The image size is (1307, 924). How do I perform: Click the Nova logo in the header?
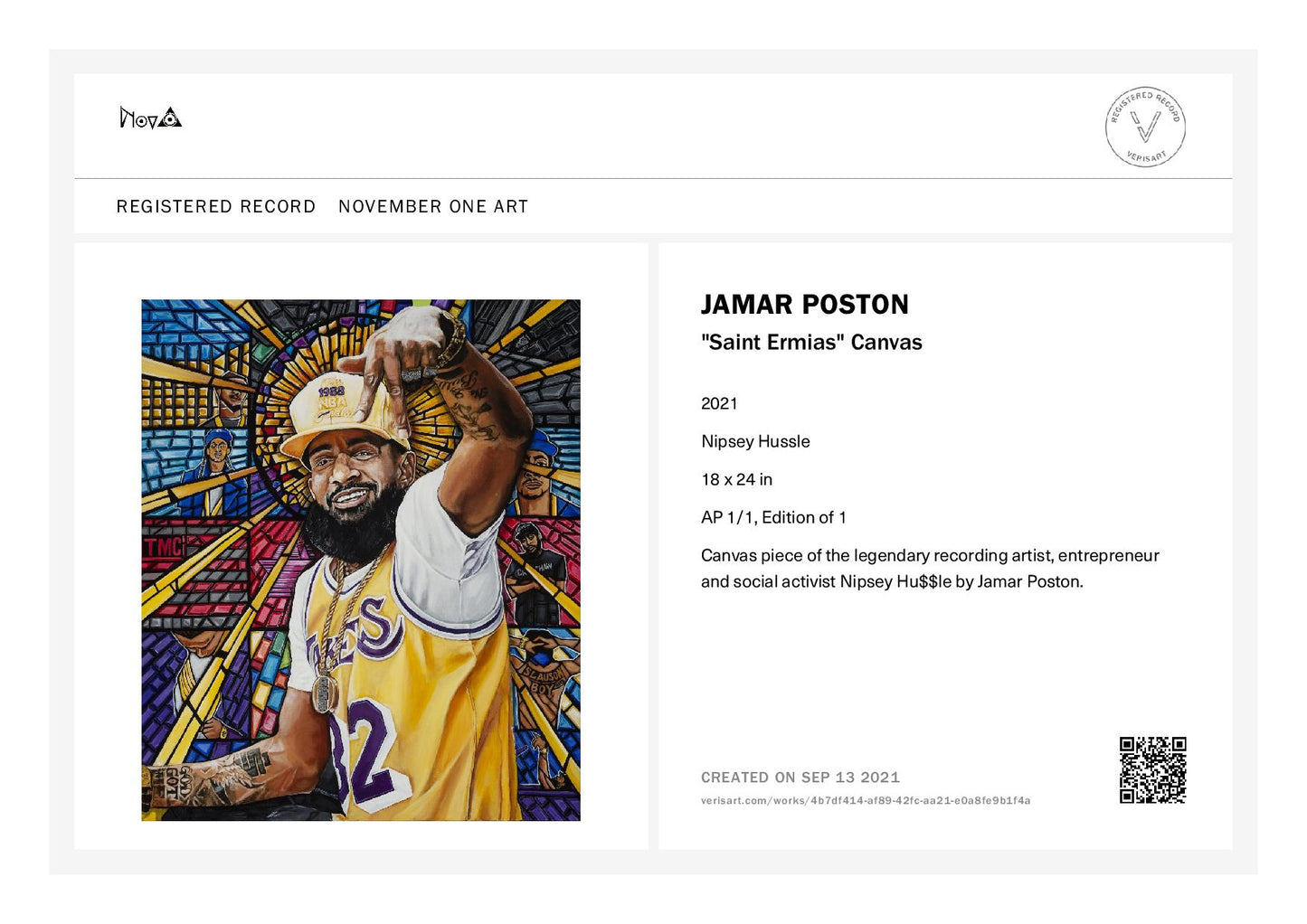click(x=150, y=118)
